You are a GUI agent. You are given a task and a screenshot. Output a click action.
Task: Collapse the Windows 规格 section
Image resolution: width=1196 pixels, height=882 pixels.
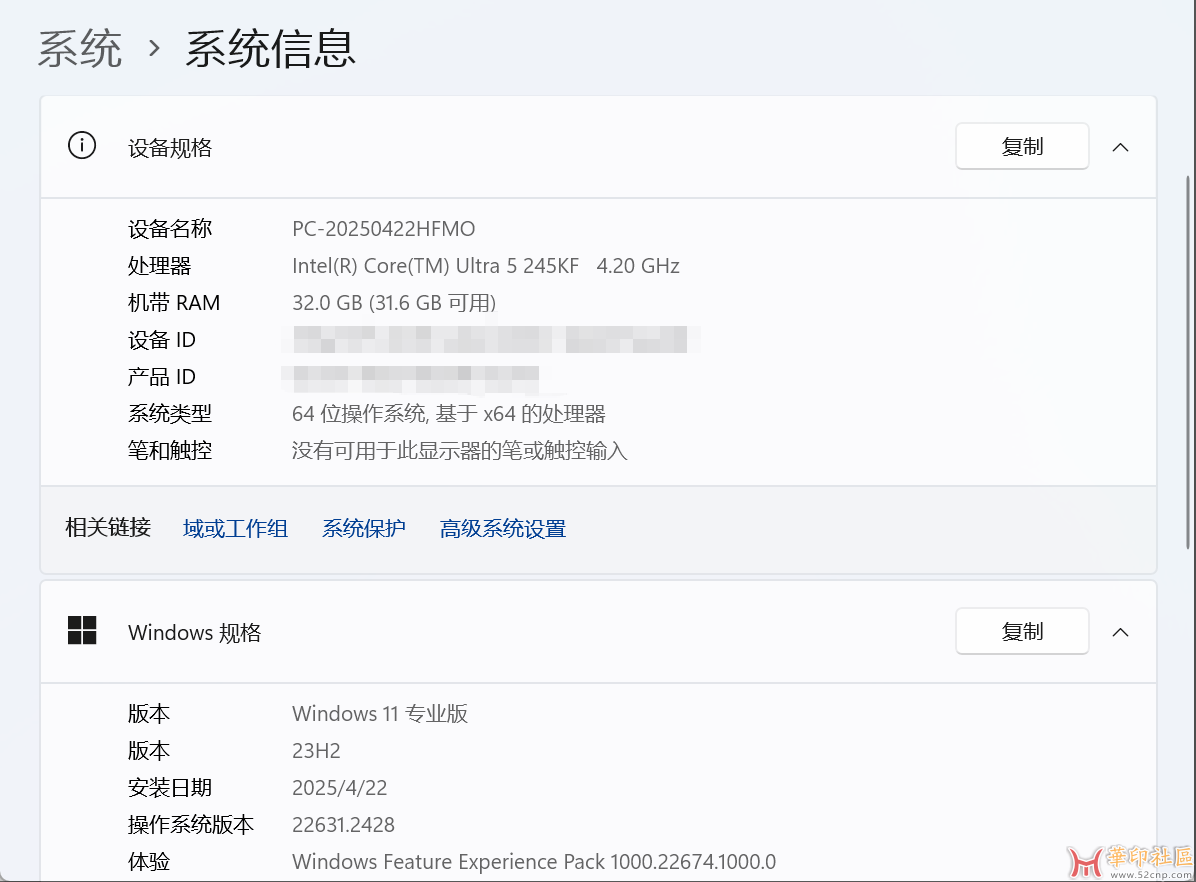1120,632
